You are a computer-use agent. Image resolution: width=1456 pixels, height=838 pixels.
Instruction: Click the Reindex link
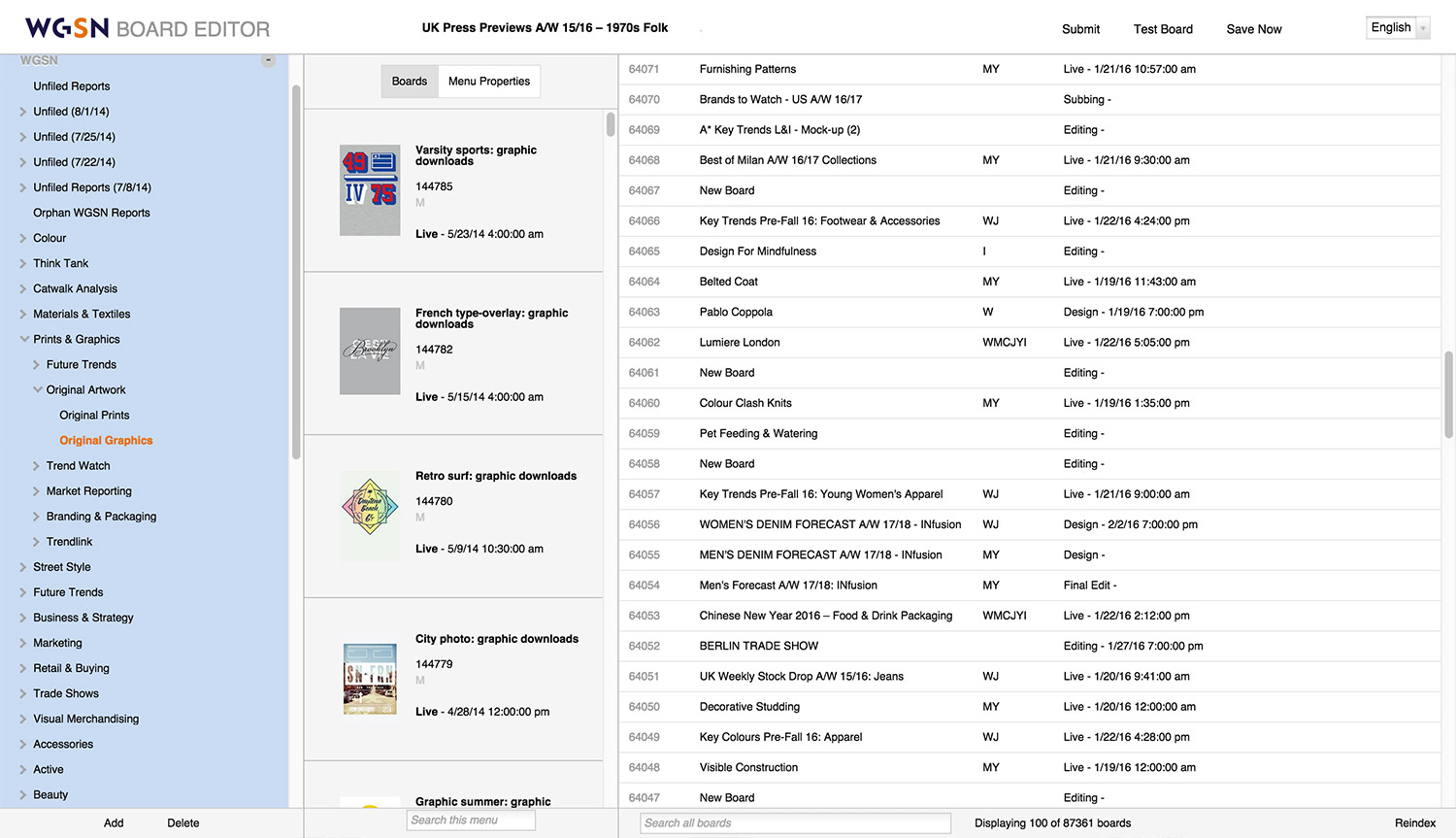(x=1414, y=823)
